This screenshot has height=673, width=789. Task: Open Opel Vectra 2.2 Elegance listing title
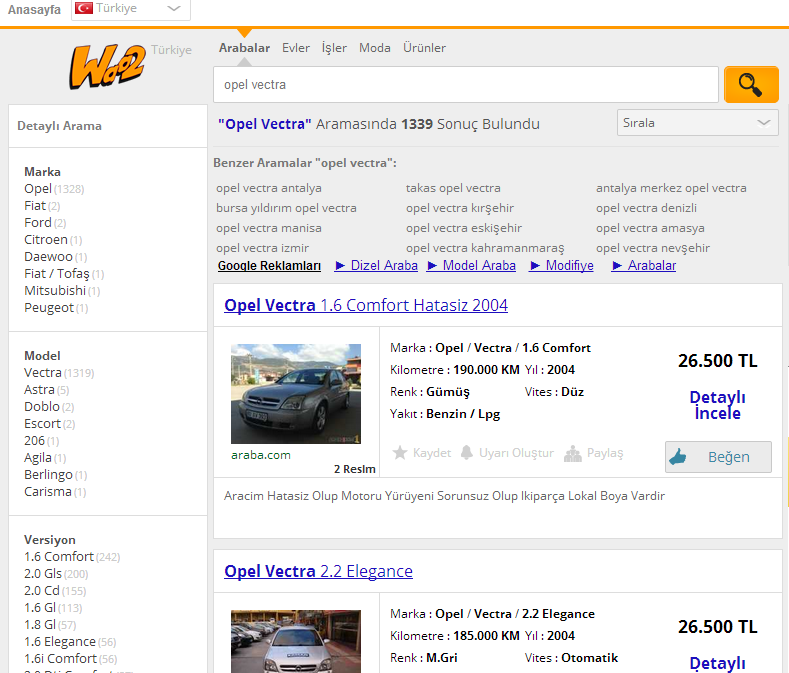(x=319, y=571)
